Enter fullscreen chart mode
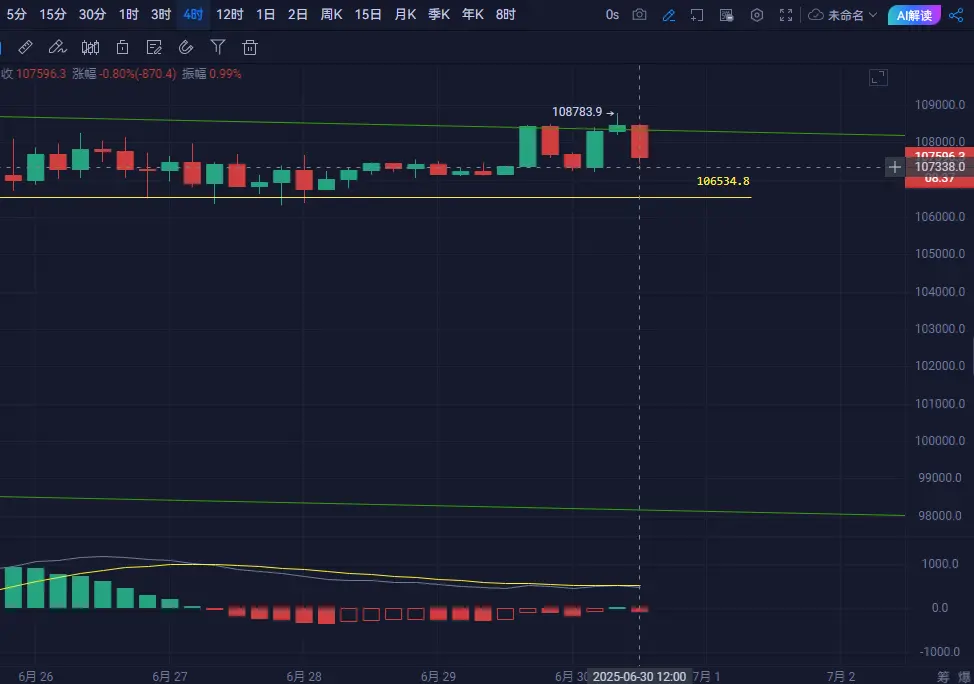974x684 pixels. tap(786, 16)
